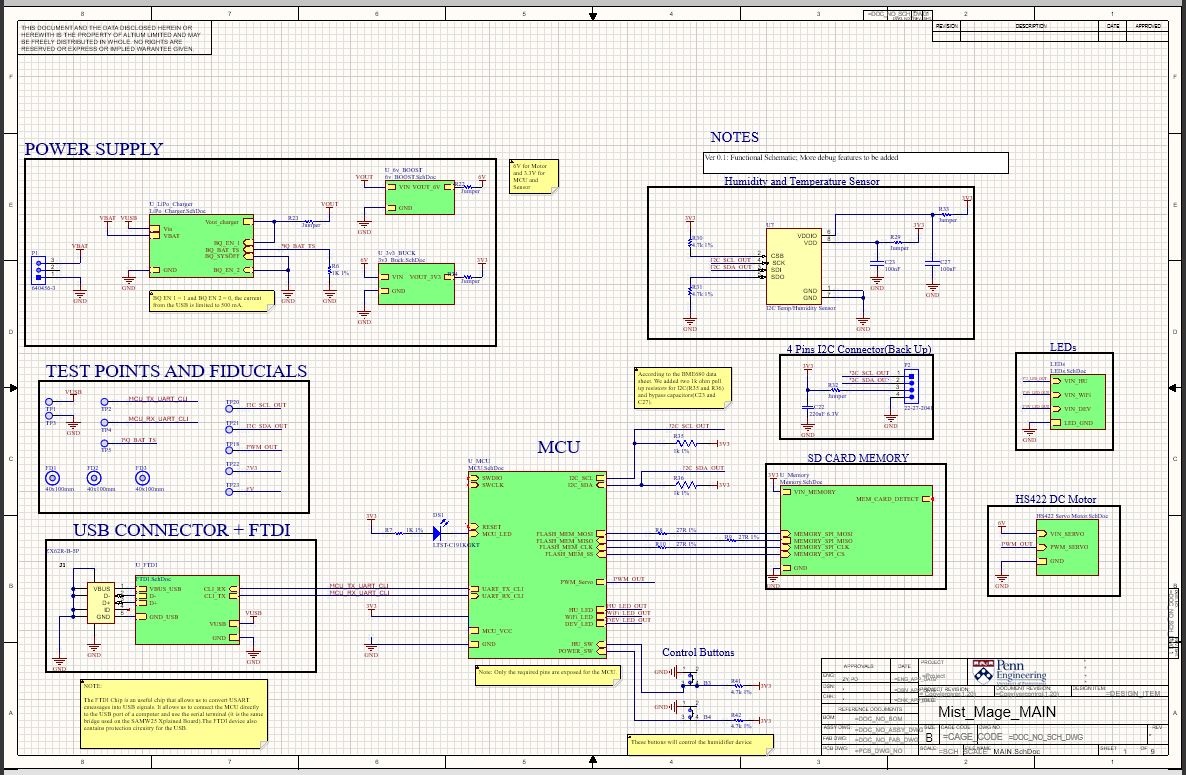Viewport: 1186px width, 775px height.
Task: Click the U_FTDI sheet symbol
Action: 187,610
